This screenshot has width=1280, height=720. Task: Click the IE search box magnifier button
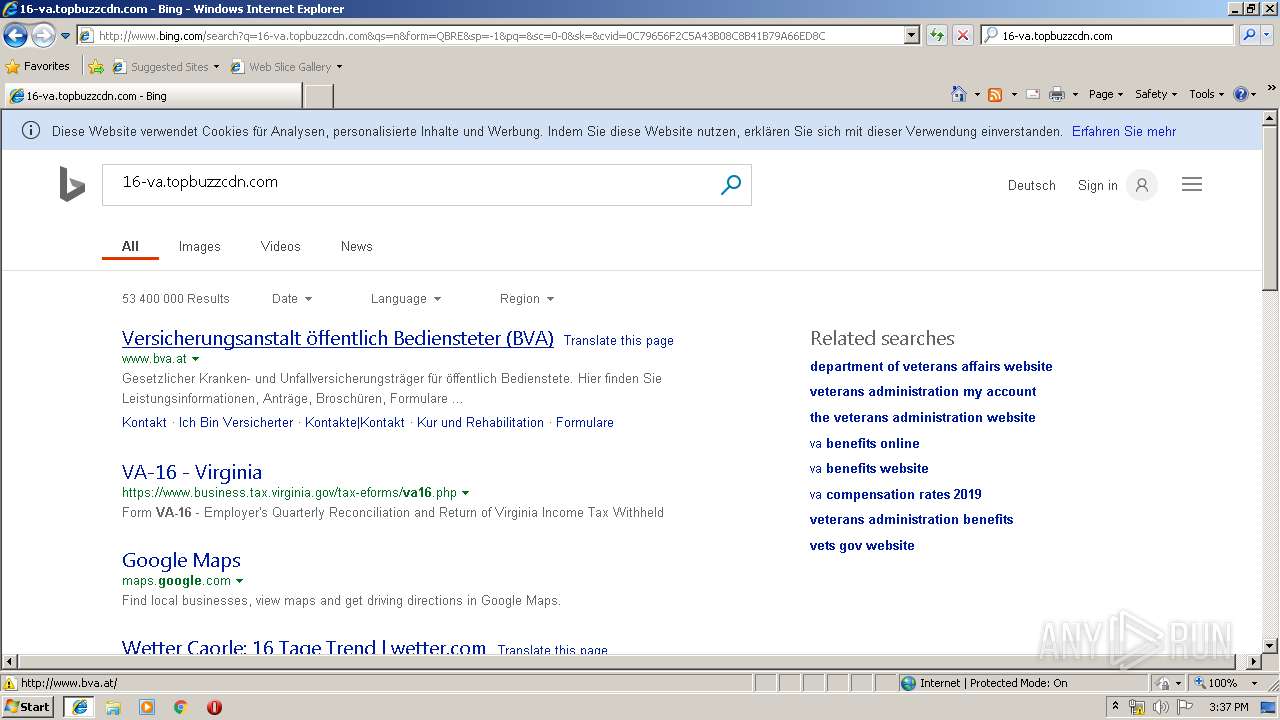click(x=1249, y=35)
